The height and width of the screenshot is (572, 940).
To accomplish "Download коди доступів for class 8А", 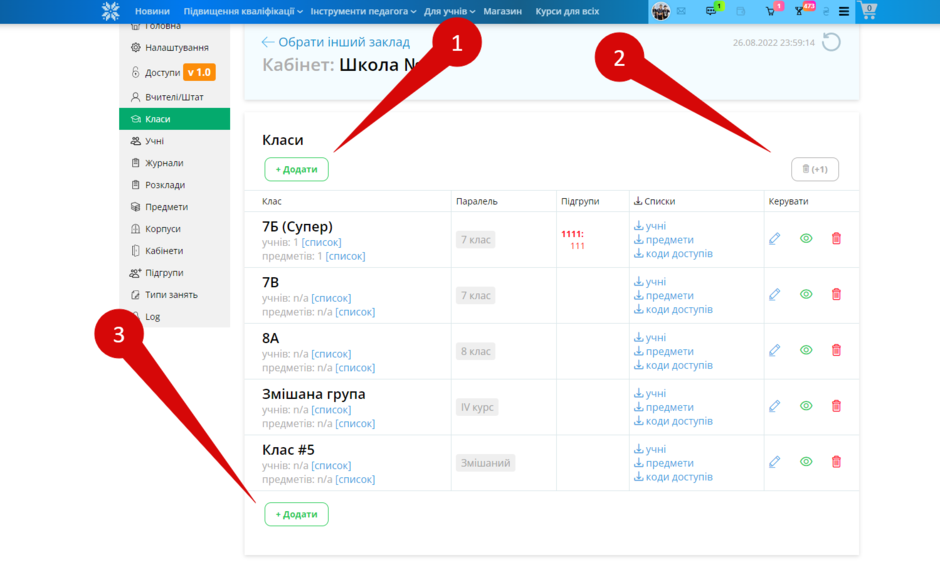I will click(x=673, y=365).
